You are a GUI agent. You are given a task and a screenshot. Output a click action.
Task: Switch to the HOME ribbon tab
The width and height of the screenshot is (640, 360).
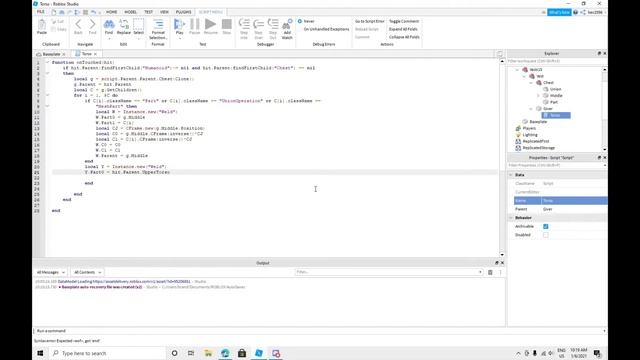point(111,12)
